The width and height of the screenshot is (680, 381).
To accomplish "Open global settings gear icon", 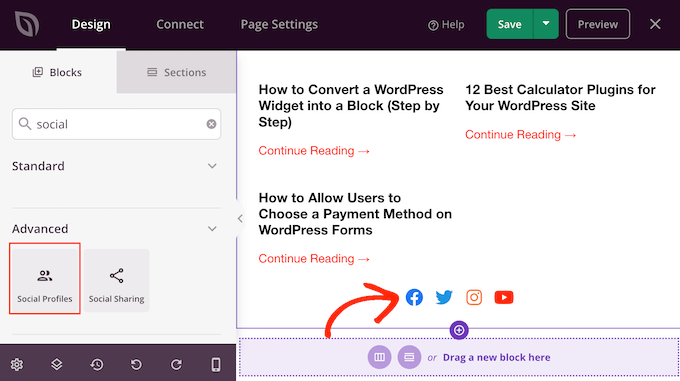I will pos(17,365).
